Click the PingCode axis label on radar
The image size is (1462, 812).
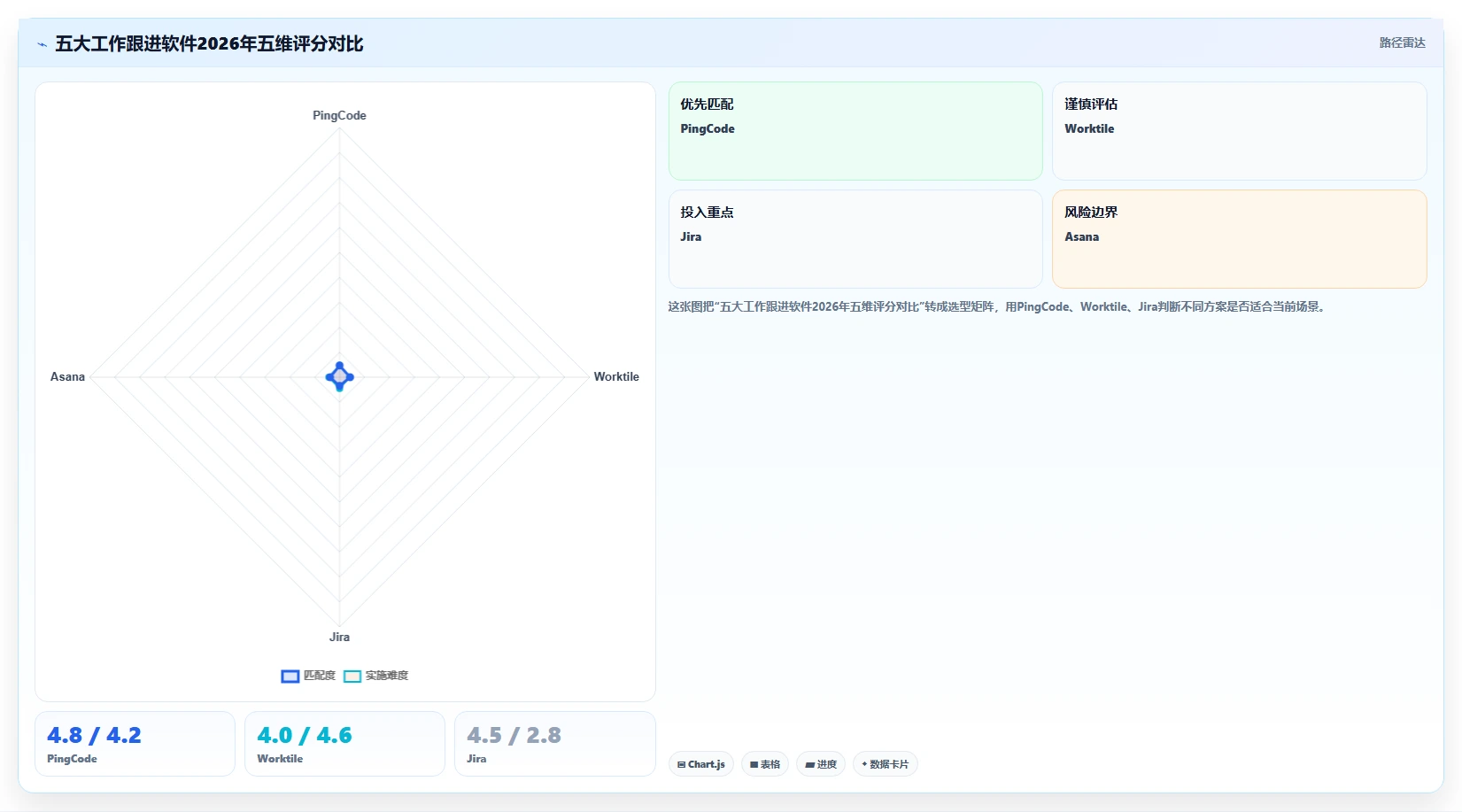click(x=339, y=115)
